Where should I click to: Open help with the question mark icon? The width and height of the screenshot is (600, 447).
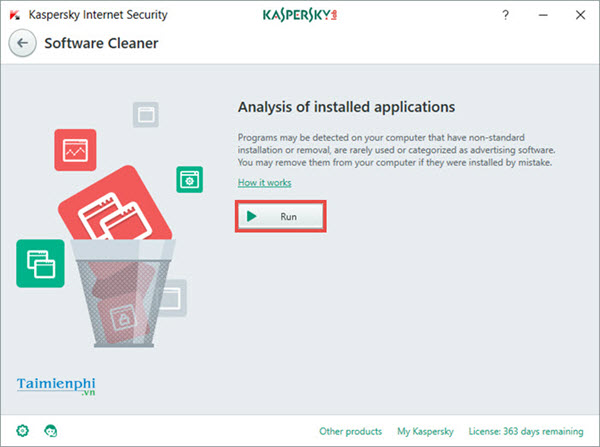[505, 15]
